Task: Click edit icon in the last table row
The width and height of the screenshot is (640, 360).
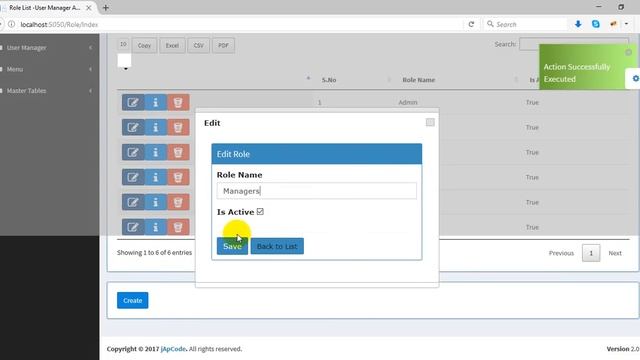Action: point(133,227)
